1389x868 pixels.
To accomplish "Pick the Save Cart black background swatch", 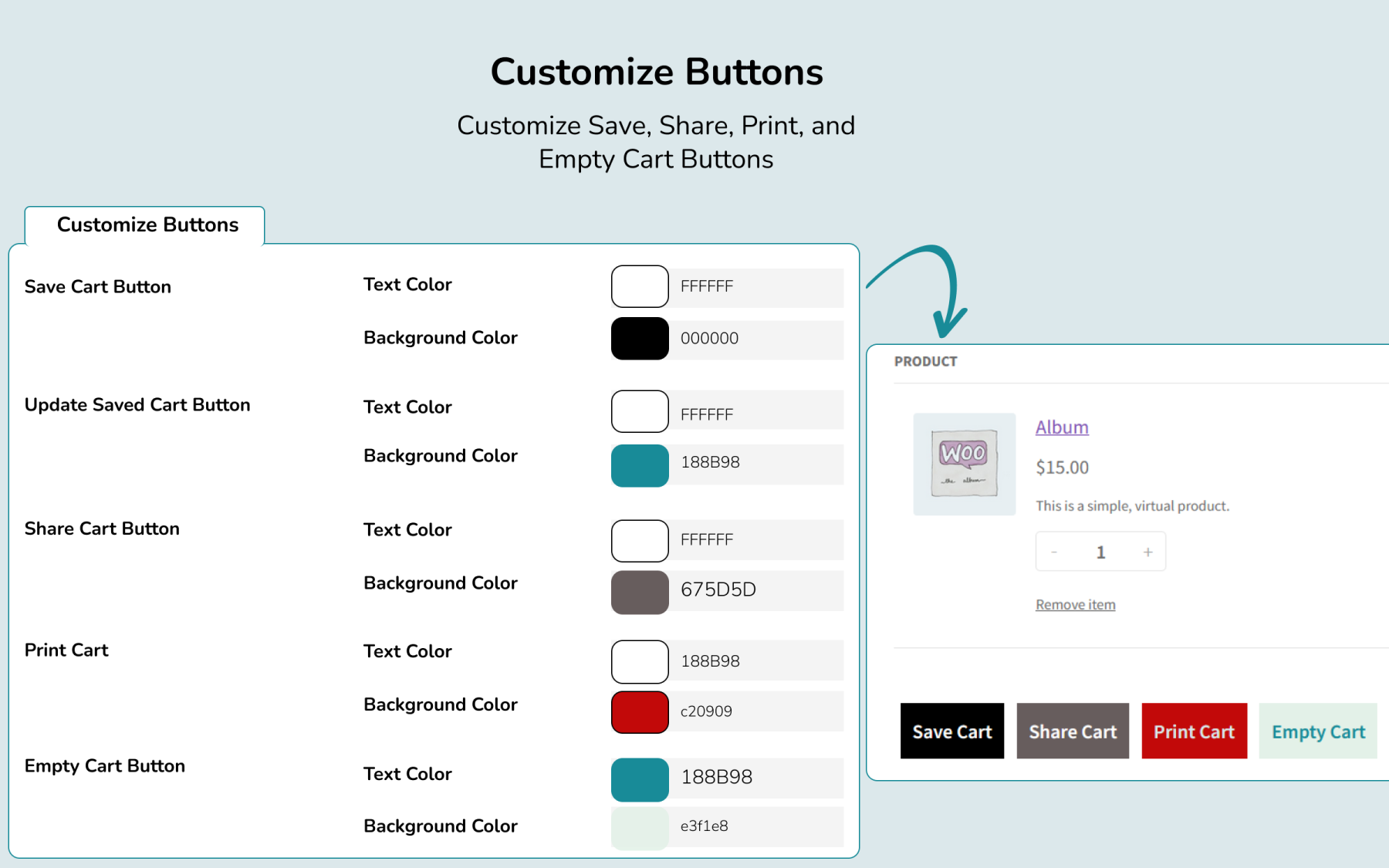I will click(640, 339).
